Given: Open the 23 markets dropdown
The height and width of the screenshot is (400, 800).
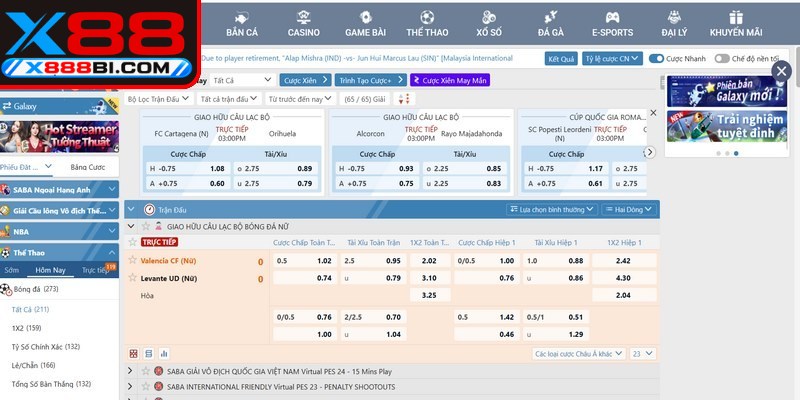Looking at the screenshot, I should (x=643, y=354).
